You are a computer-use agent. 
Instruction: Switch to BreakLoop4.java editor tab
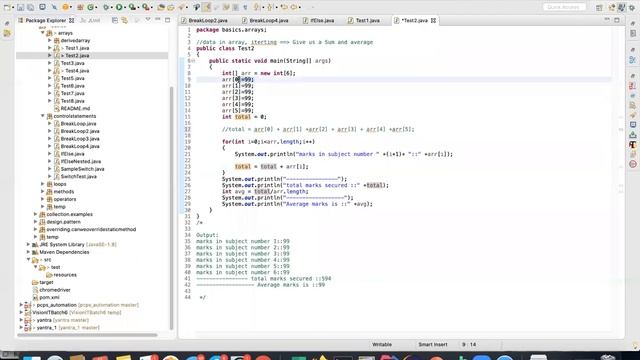tap(265, 20)
